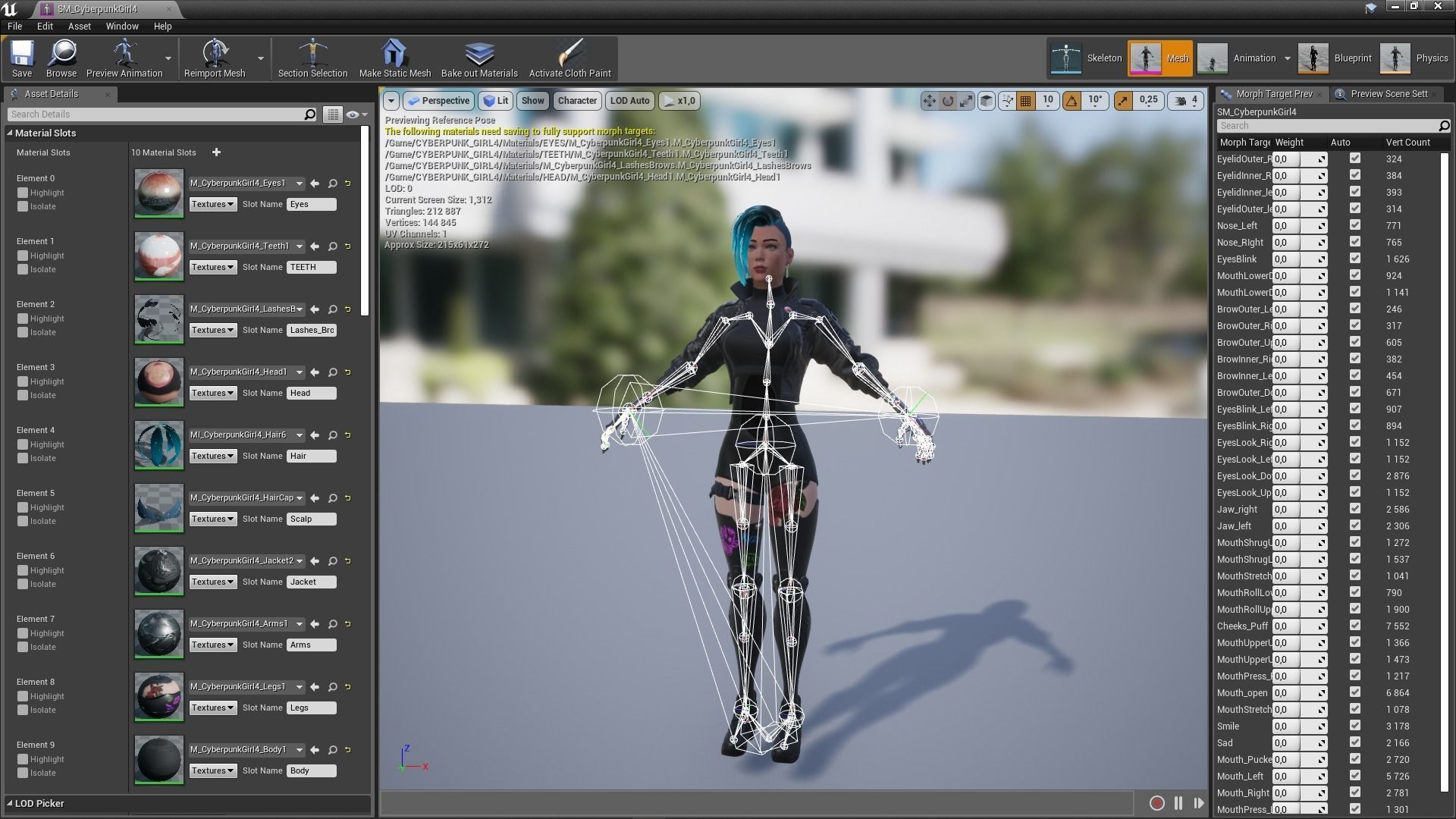Uncheck Auto for Smile morph target
This screenshot has height=819, width=1456.
[1355, 726]
